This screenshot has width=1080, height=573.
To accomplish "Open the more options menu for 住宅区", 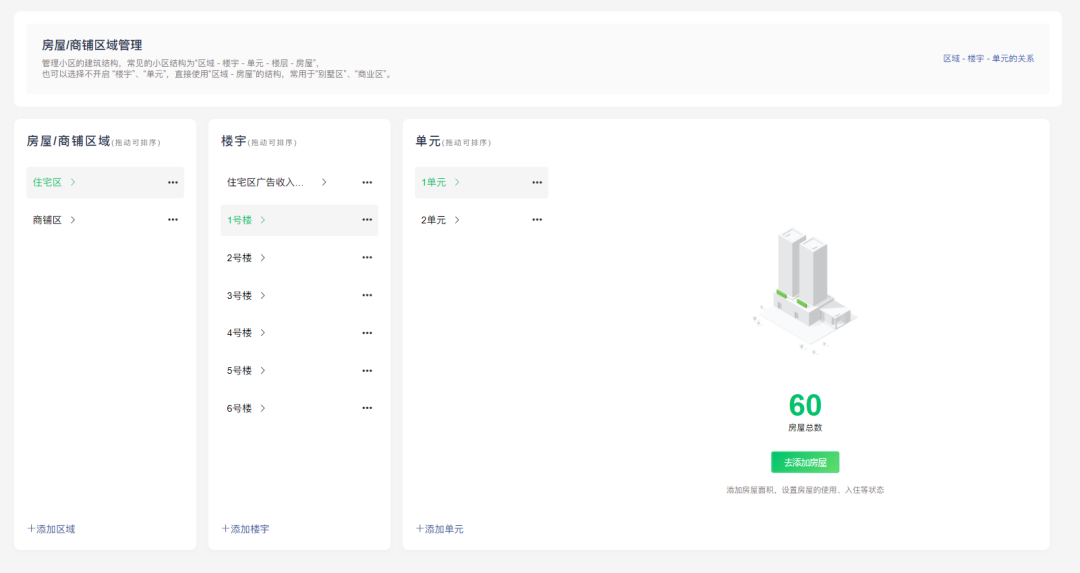I will [173, 182].
